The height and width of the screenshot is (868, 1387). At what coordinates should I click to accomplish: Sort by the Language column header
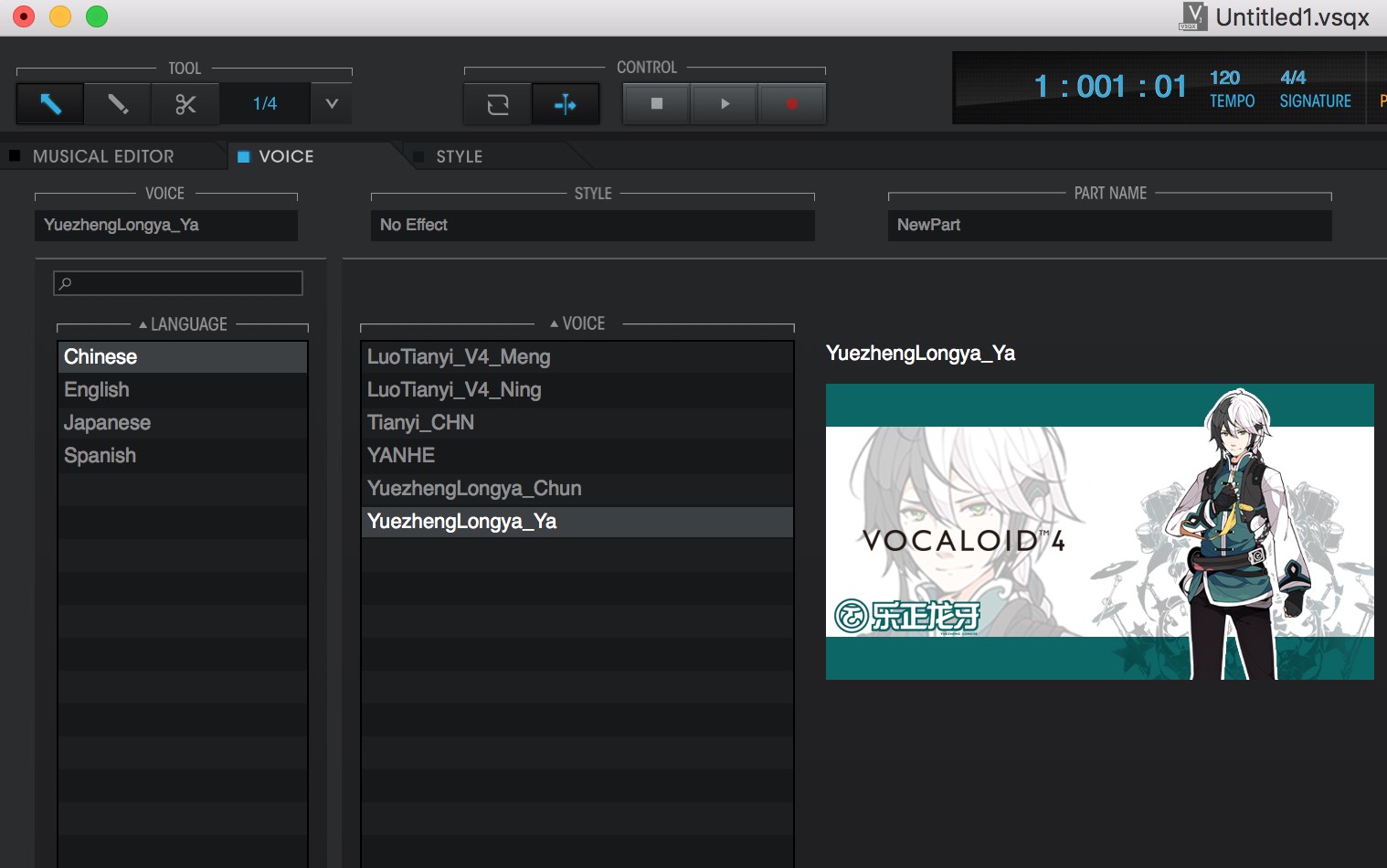coord(183,324)
